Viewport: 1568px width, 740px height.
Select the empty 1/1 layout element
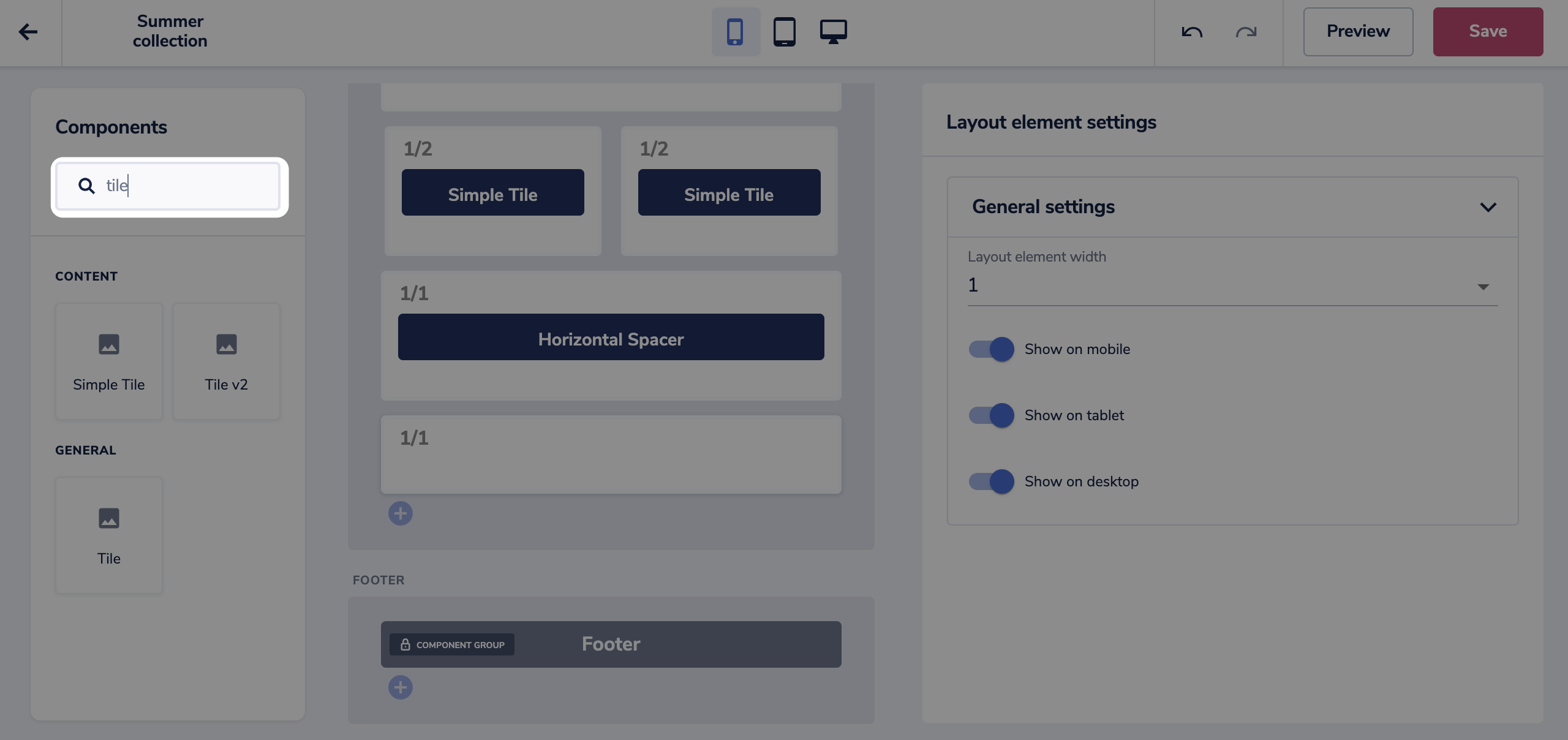(x=611, y=455)
